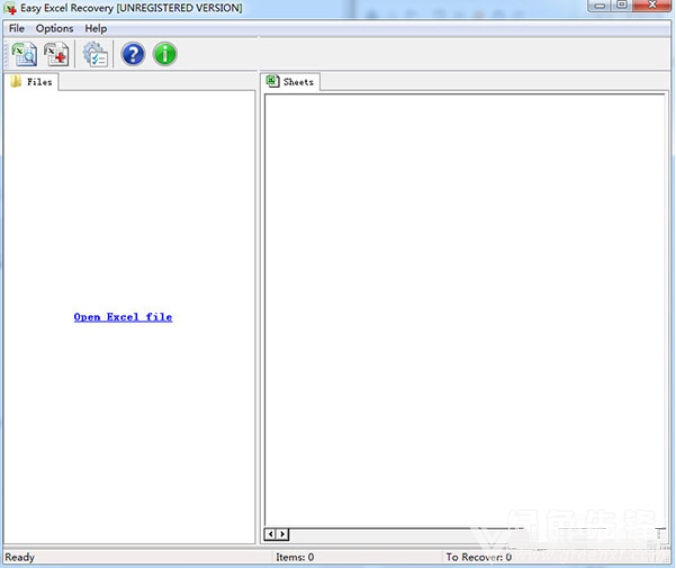Click the Items: 0 status entry
Viewport: 676px width, 569px height.
pos(295,557)
